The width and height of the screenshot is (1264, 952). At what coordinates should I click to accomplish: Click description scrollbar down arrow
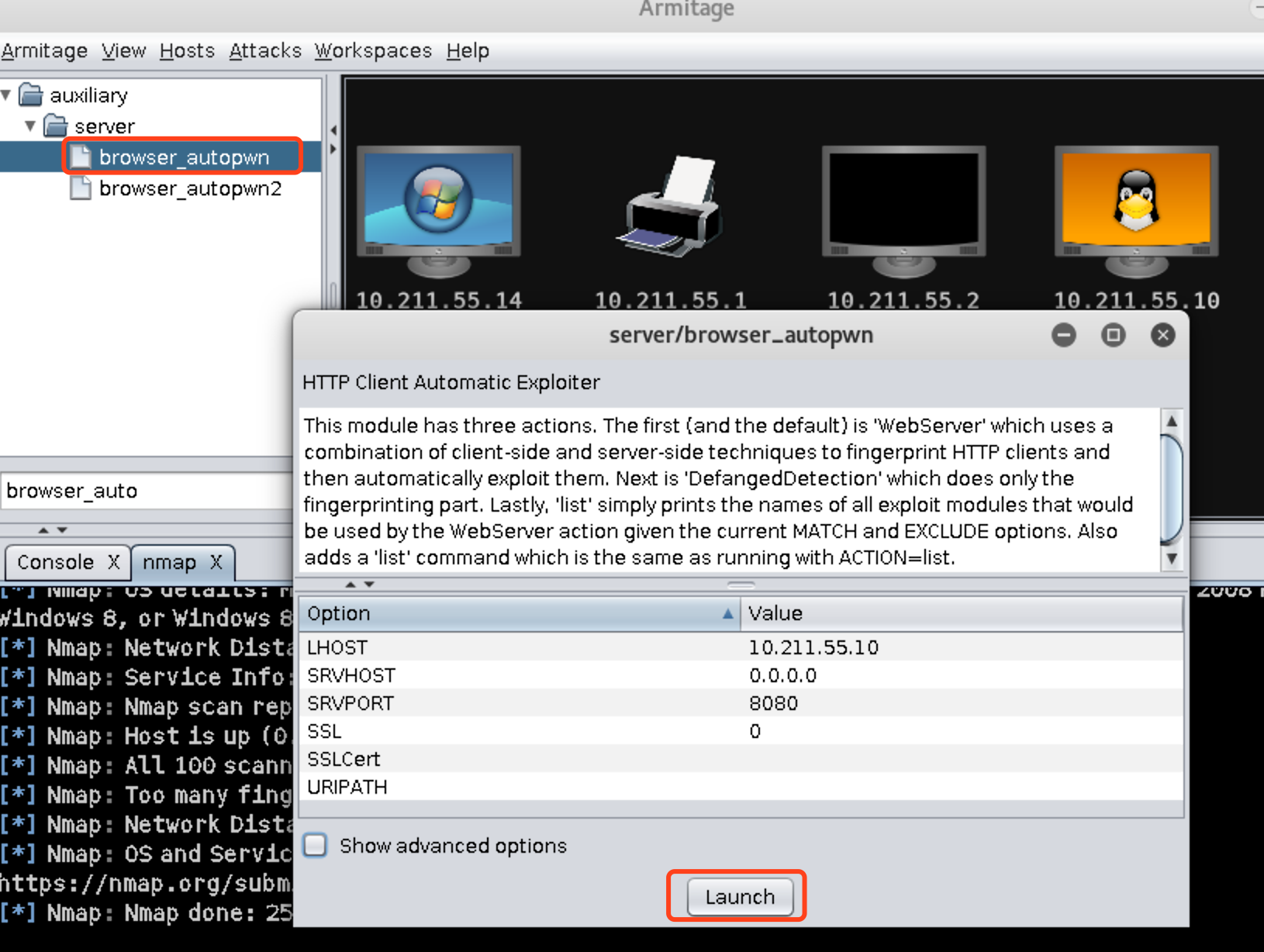point(1172,558)
